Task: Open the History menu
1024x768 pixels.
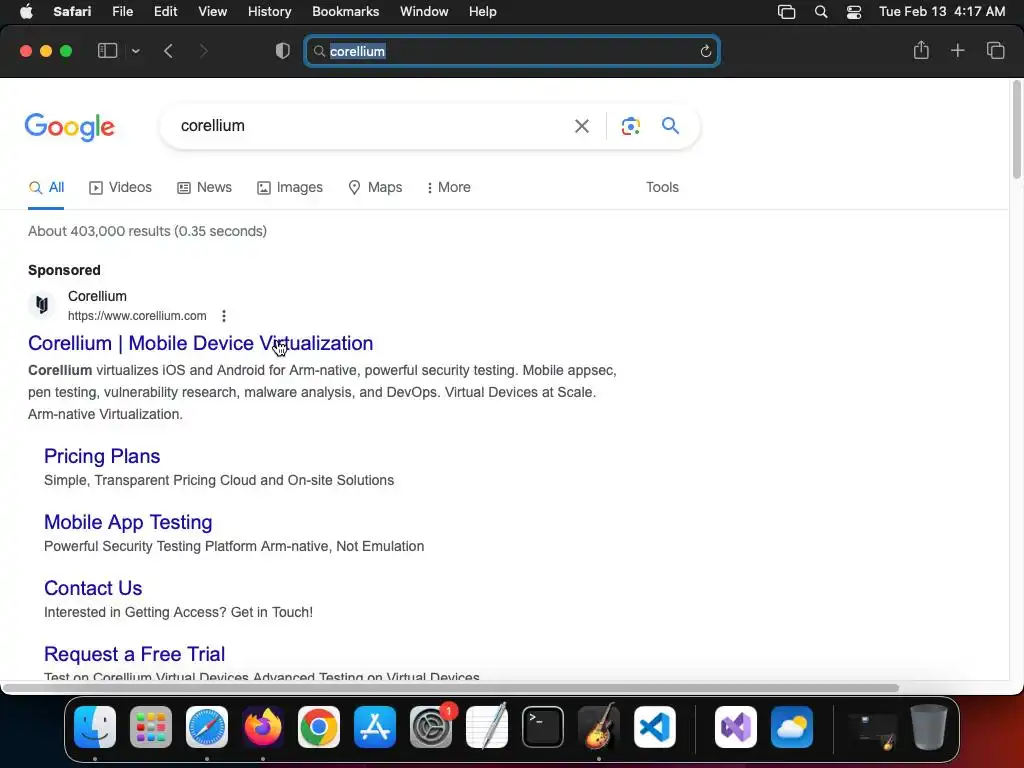Action: pos(269,12)
